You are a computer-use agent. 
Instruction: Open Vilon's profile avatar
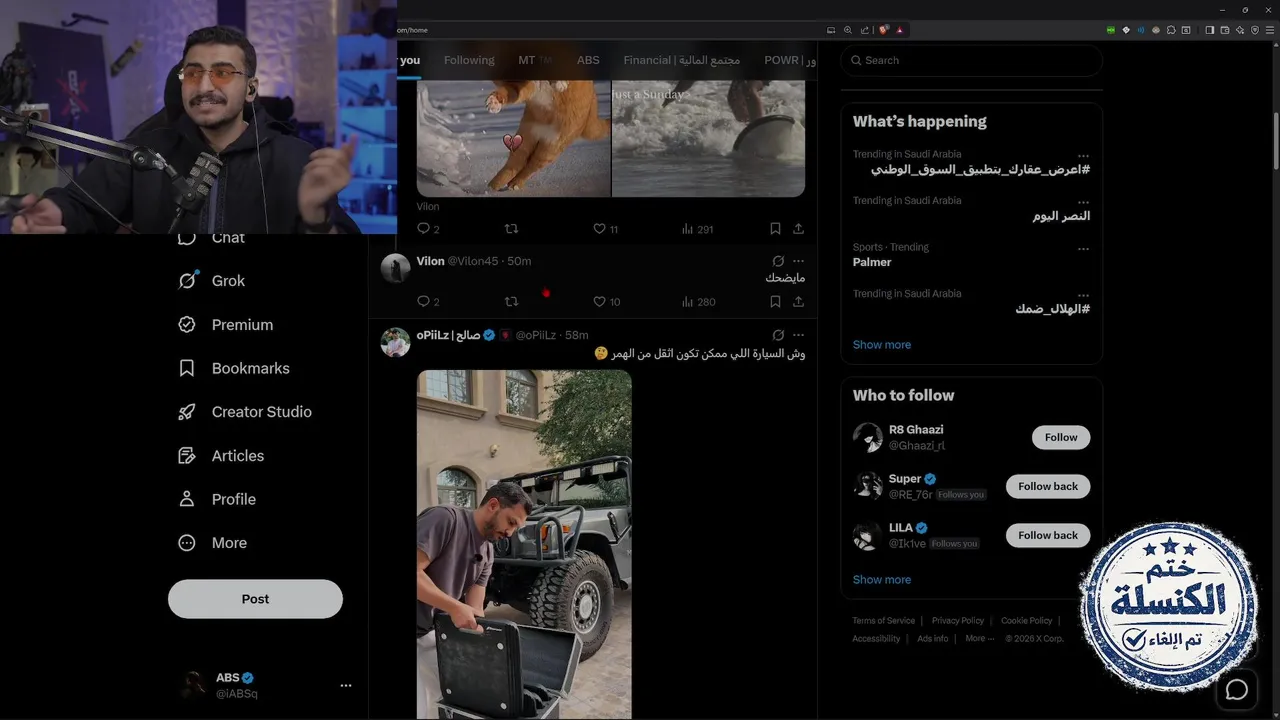[x=395, y=268]
